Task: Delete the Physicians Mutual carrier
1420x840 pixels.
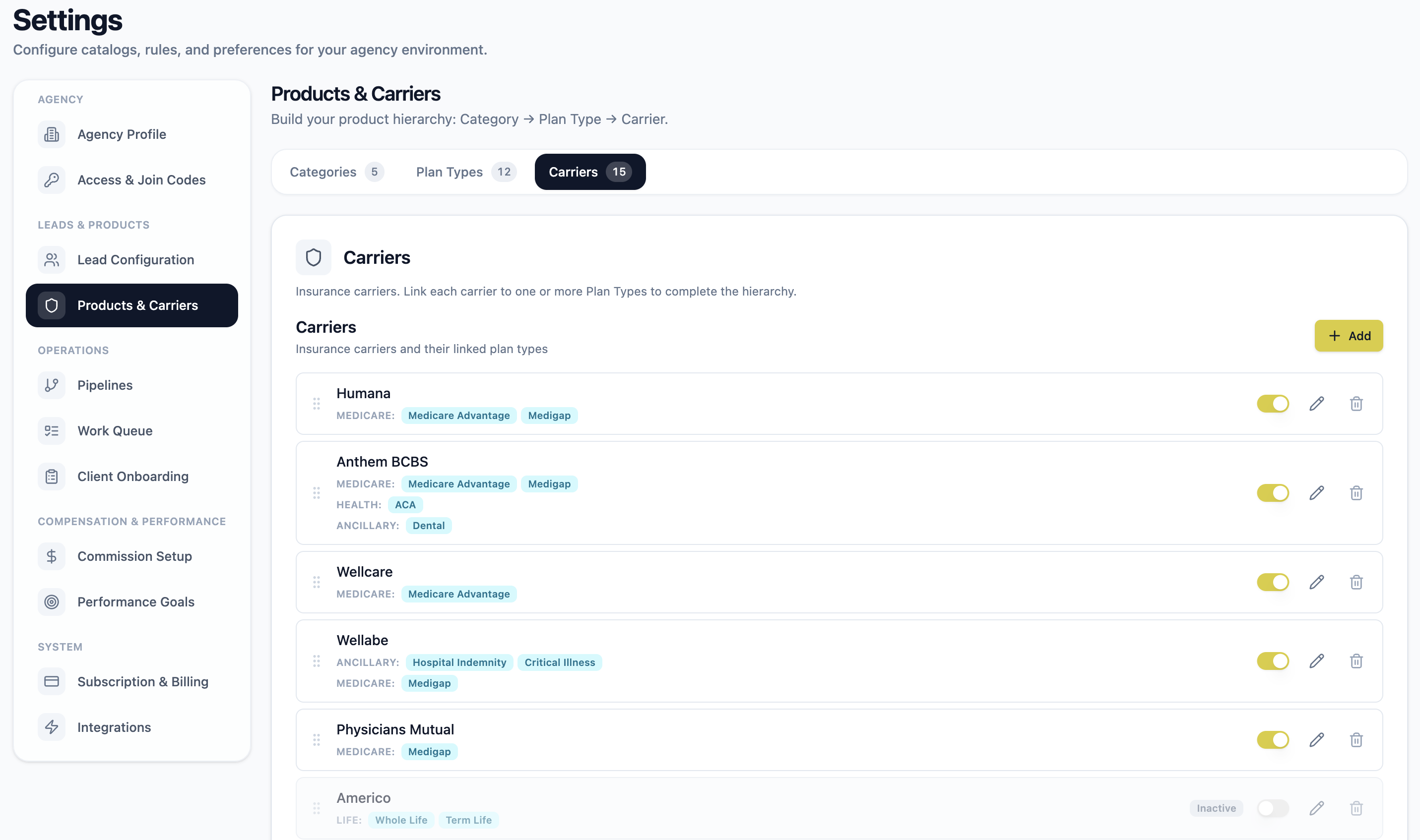Action: coord(1356,740)
